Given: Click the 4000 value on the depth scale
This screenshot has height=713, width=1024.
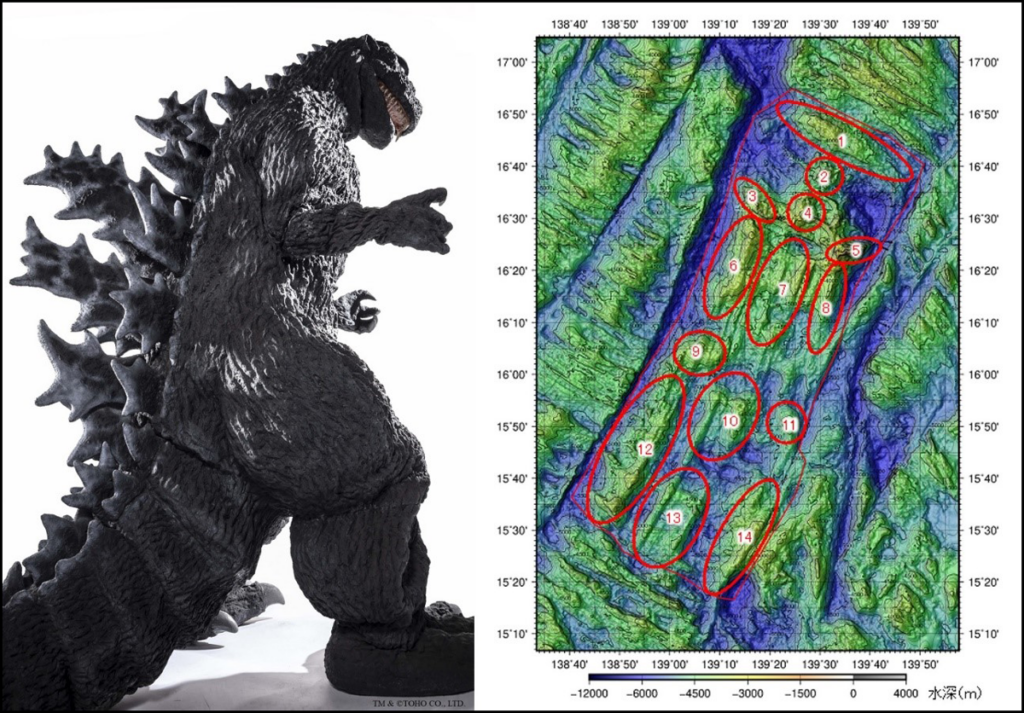Looking at the screenshot, I should pos(906,693).
